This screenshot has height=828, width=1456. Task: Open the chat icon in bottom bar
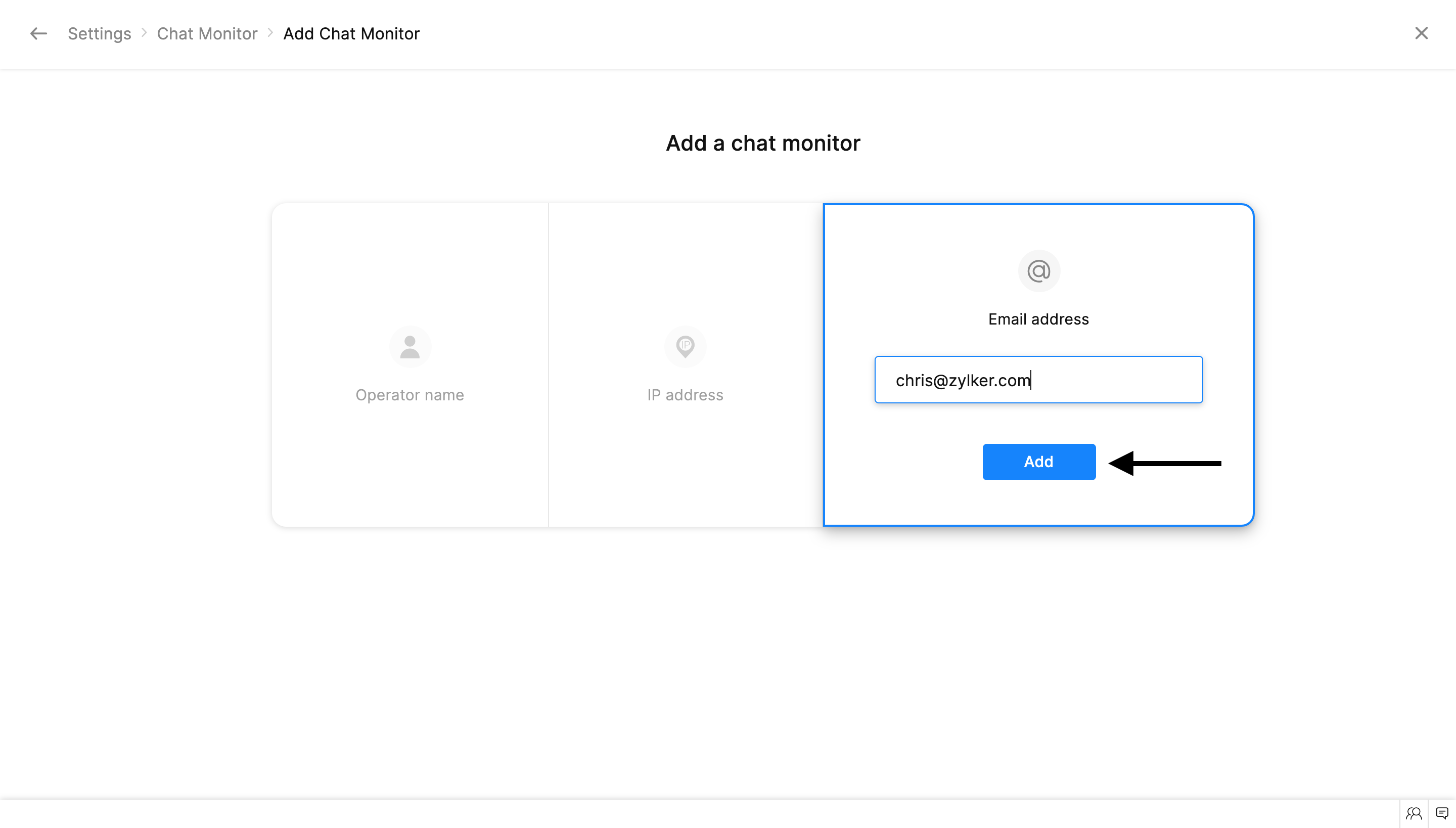coord(1442,813)
